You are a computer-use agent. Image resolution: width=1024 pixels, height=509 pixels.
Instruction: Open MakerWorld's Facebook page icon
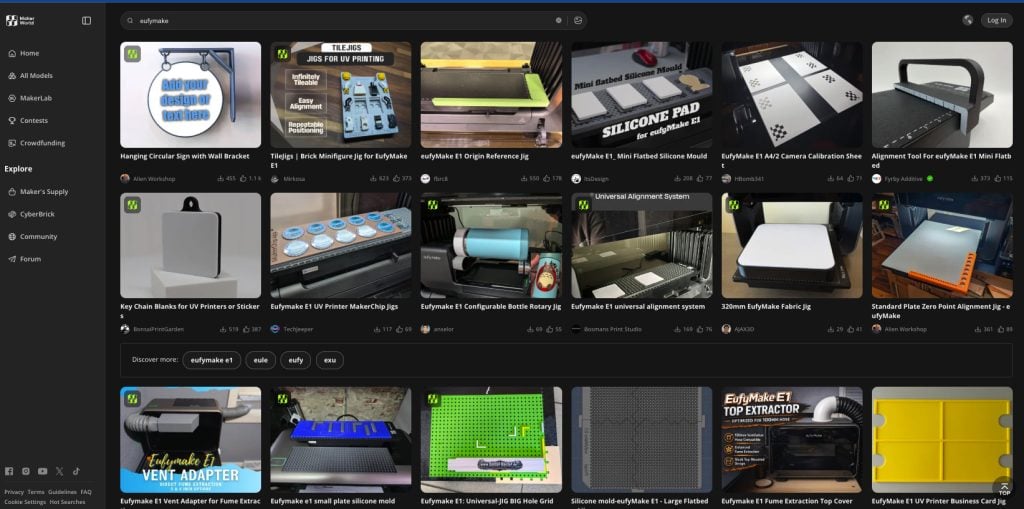(x=9, y=471)
